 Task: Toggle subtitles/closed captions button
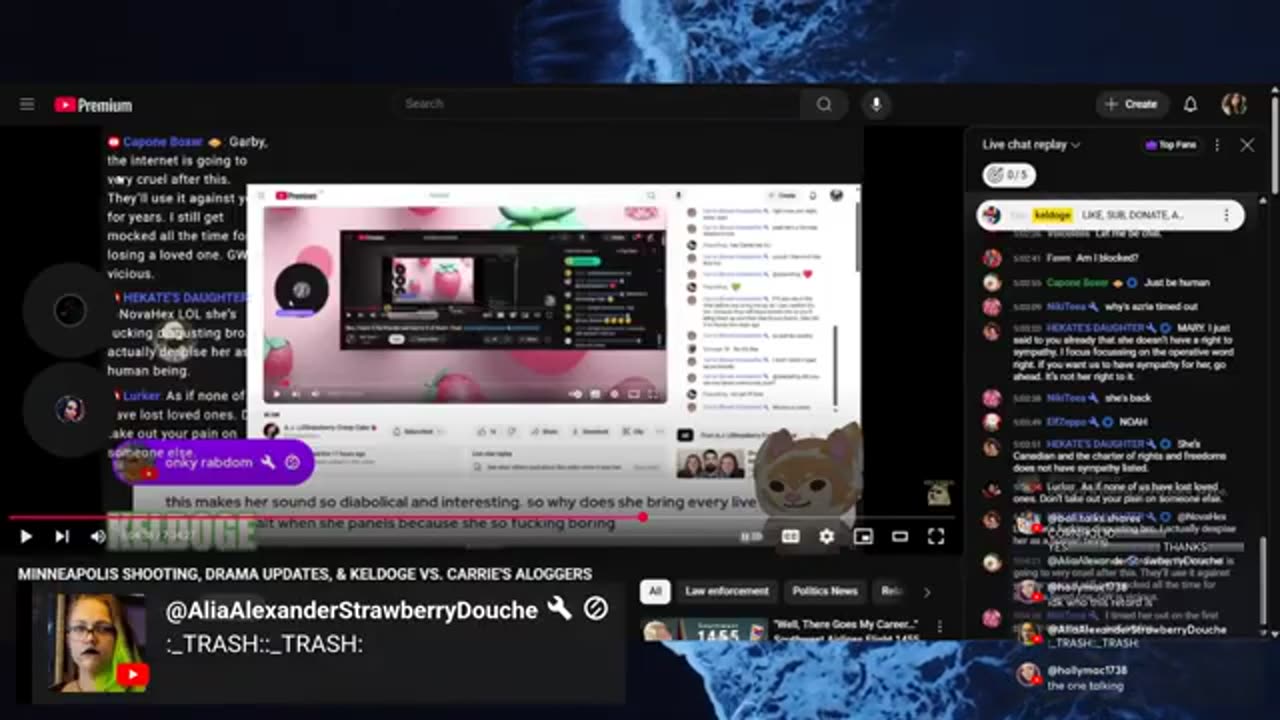coord(790,537)
